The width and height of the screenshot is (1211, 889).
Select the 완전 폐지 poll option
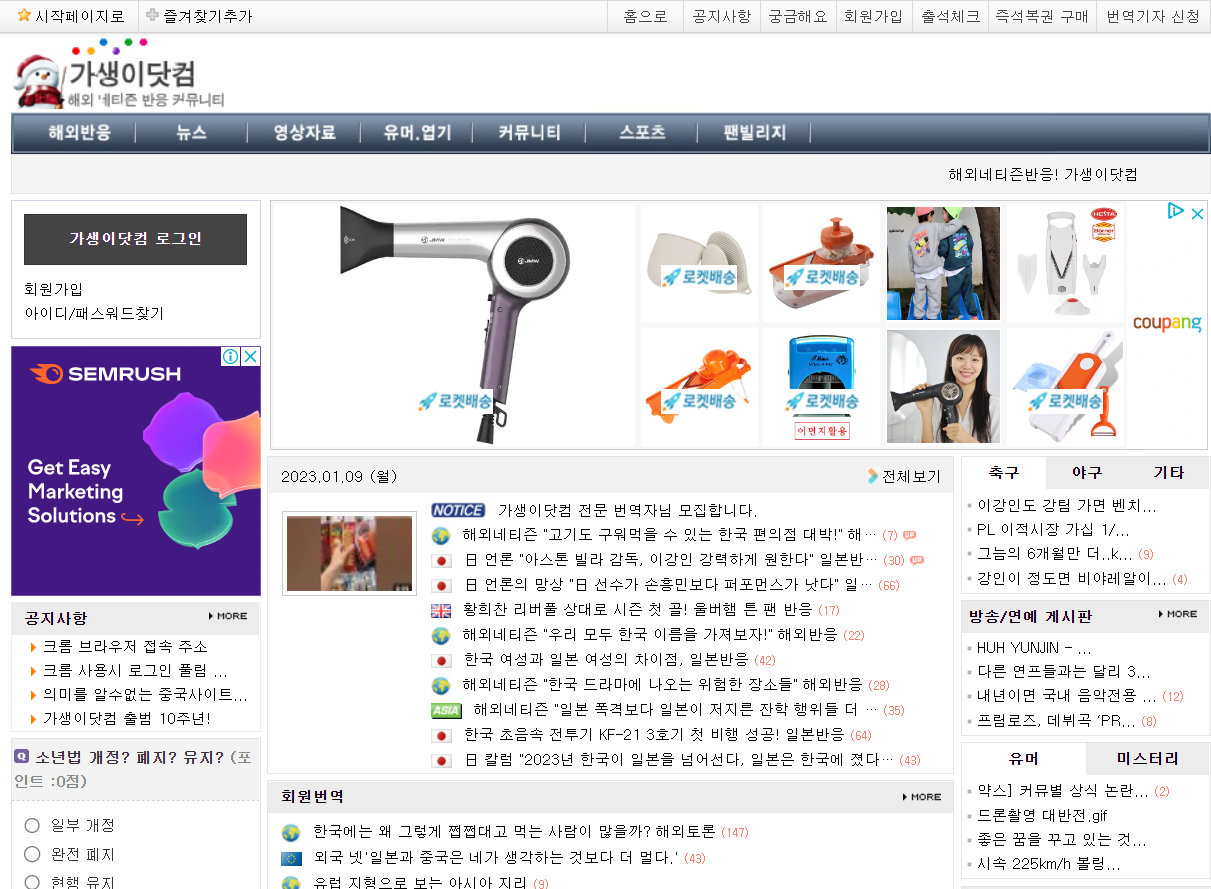[x=32, y=854]
